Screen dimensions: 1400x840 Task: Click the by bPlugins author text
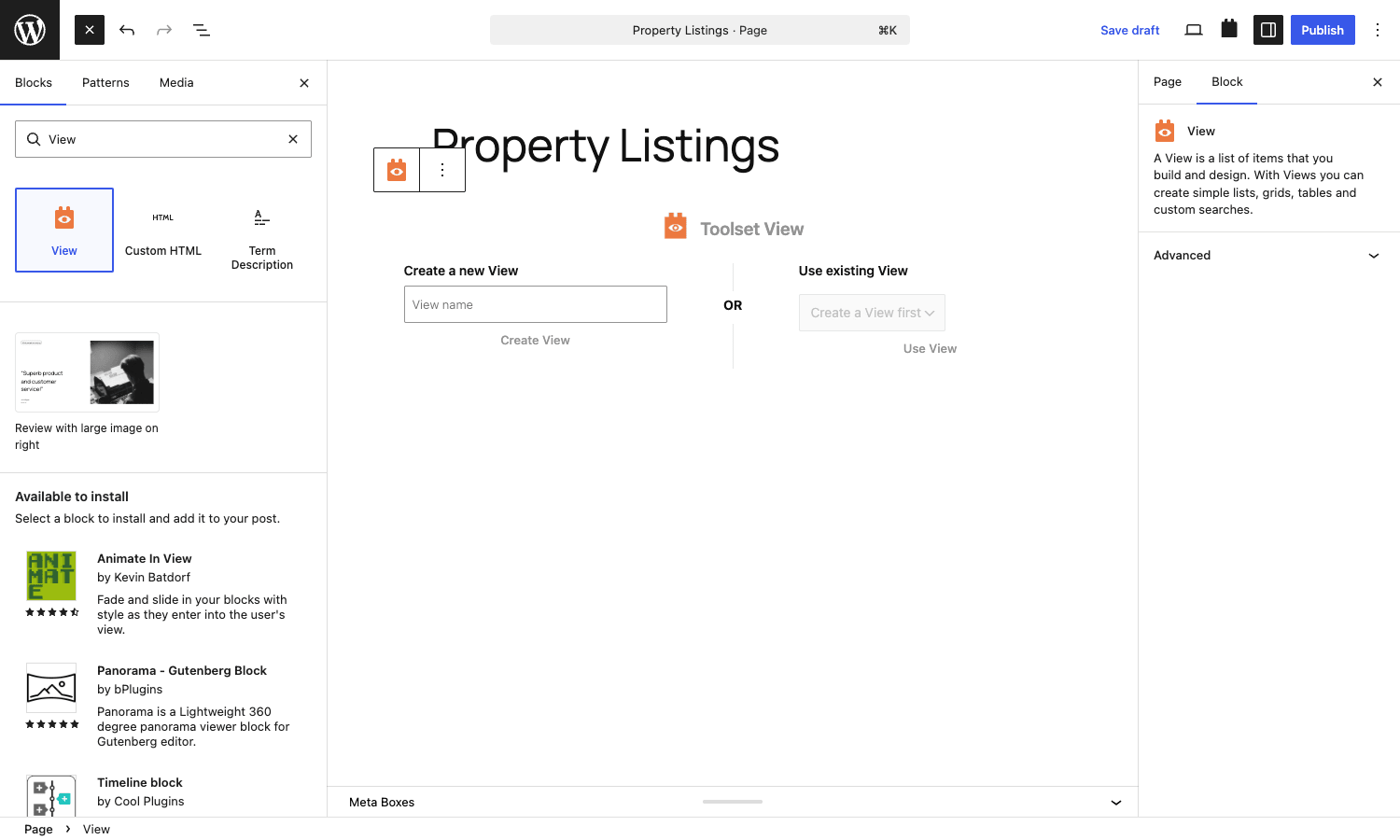pos(130,690)
